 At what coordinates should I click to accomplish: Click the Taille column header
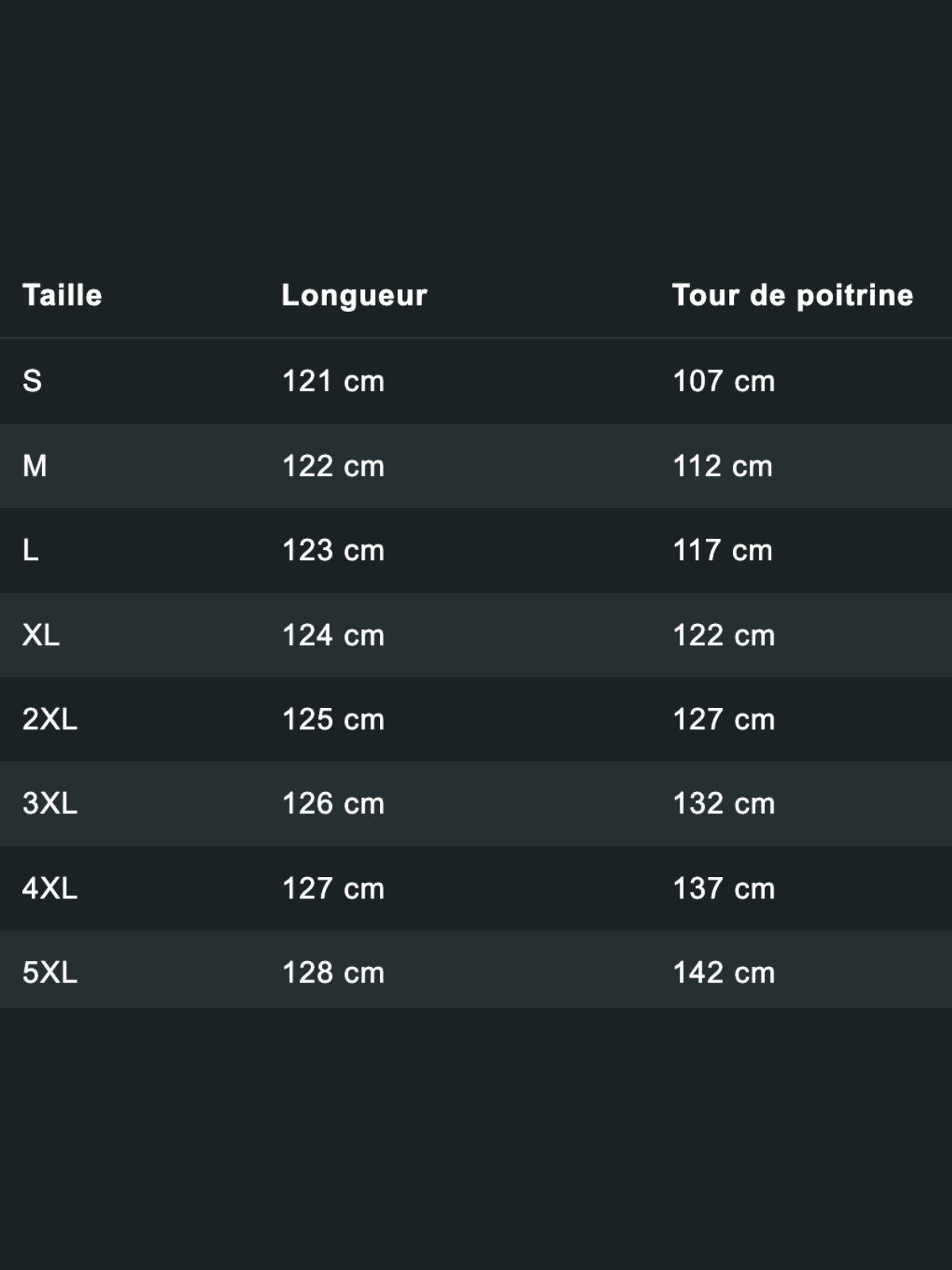click(63, 295)
